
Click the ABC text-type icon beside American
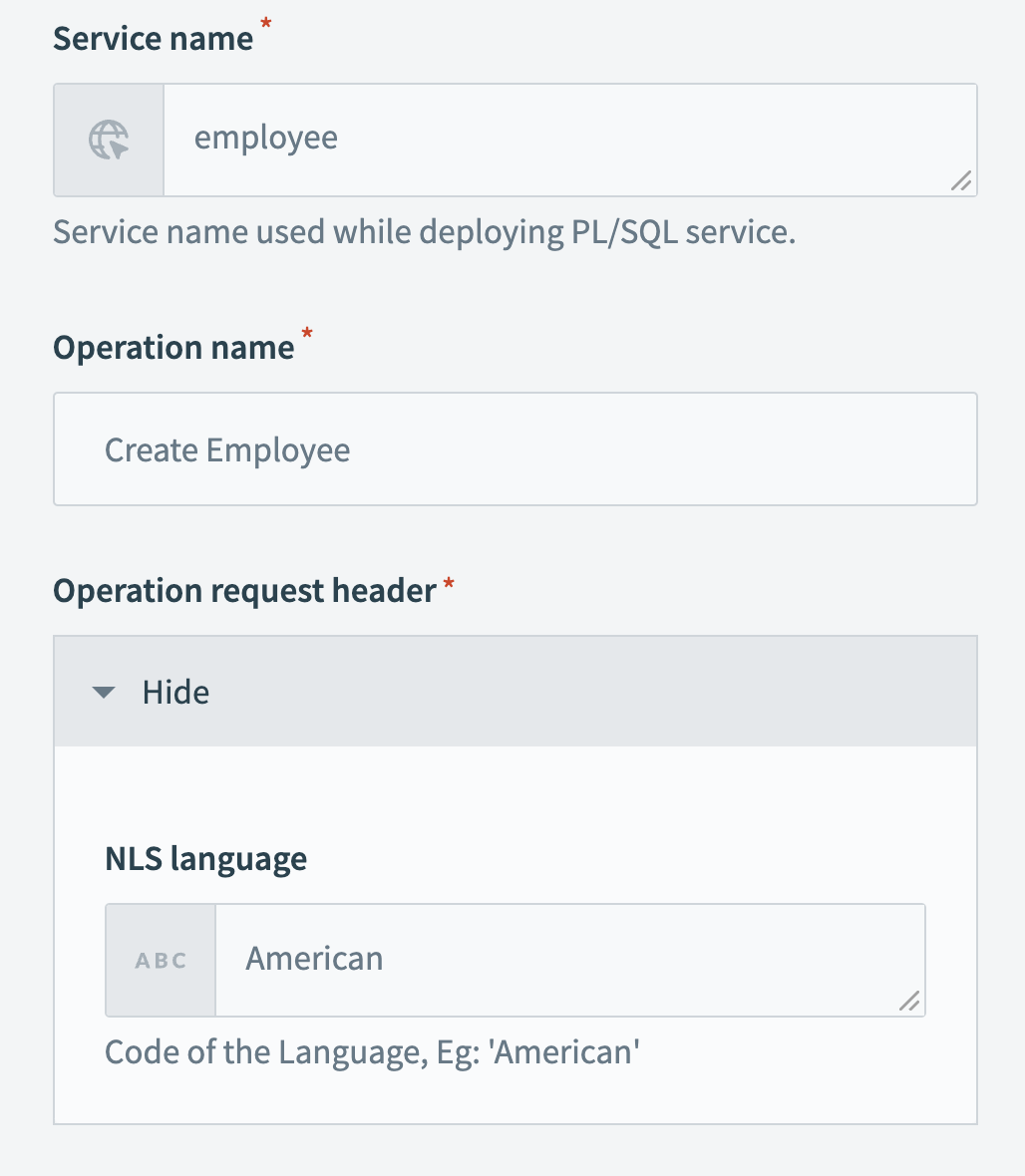[161, 961]
